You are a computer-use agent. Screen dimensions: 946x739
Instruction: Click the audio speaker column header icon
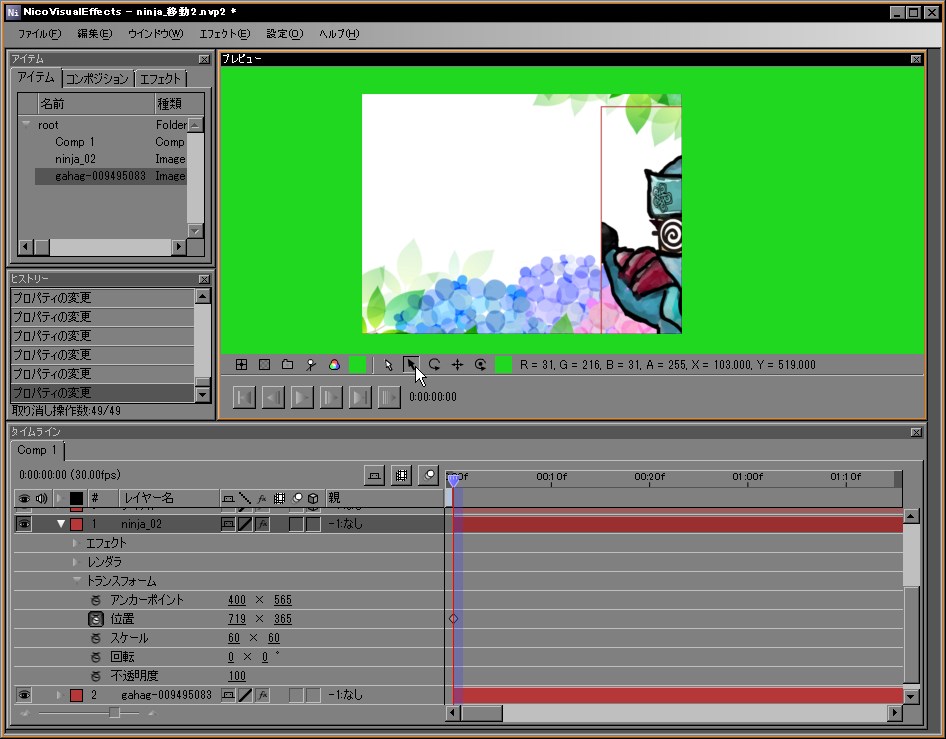(x=42, y=498)
